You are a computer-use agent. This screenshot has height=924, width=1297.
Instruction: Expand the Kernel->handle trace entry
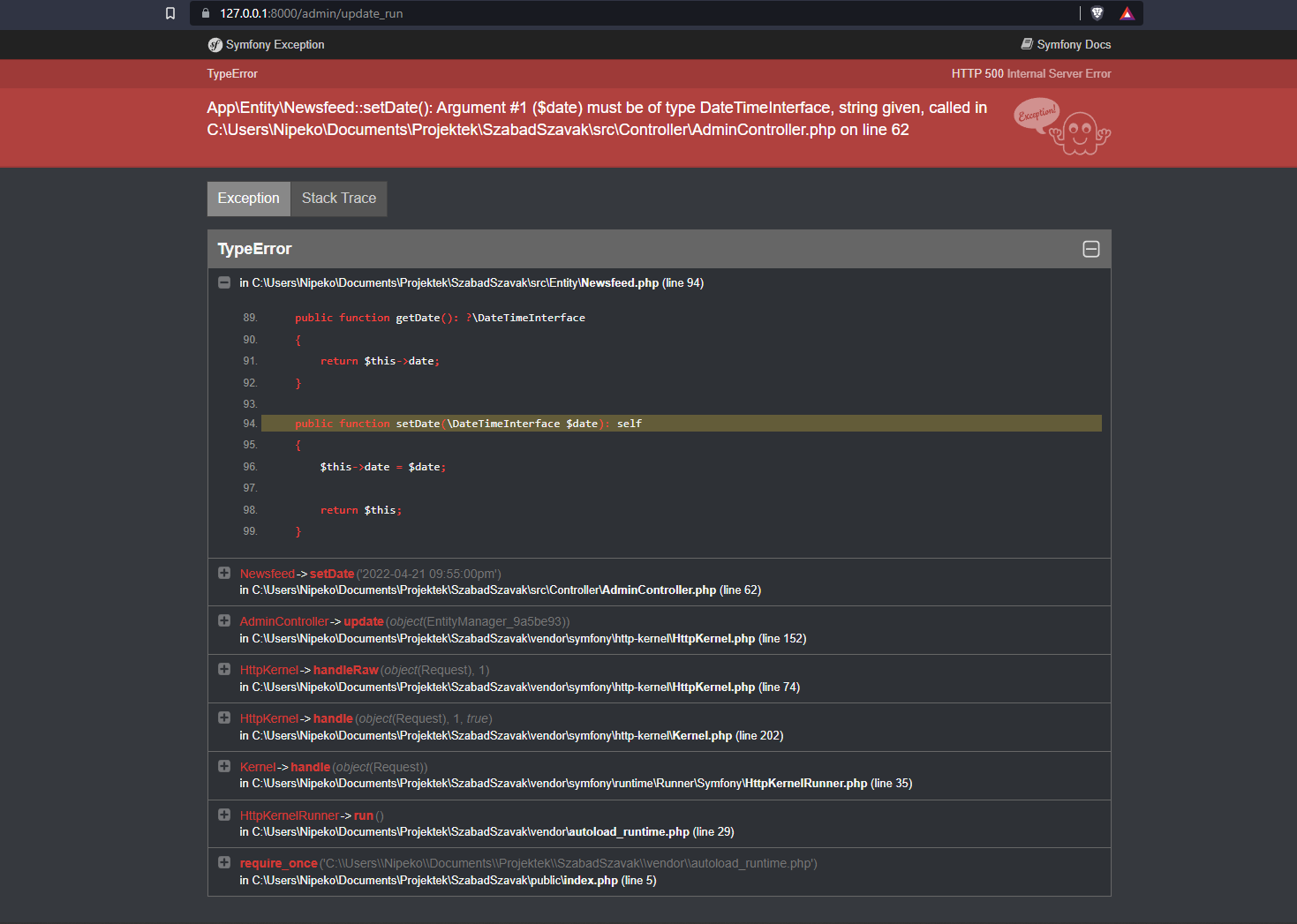click(224, 766)
